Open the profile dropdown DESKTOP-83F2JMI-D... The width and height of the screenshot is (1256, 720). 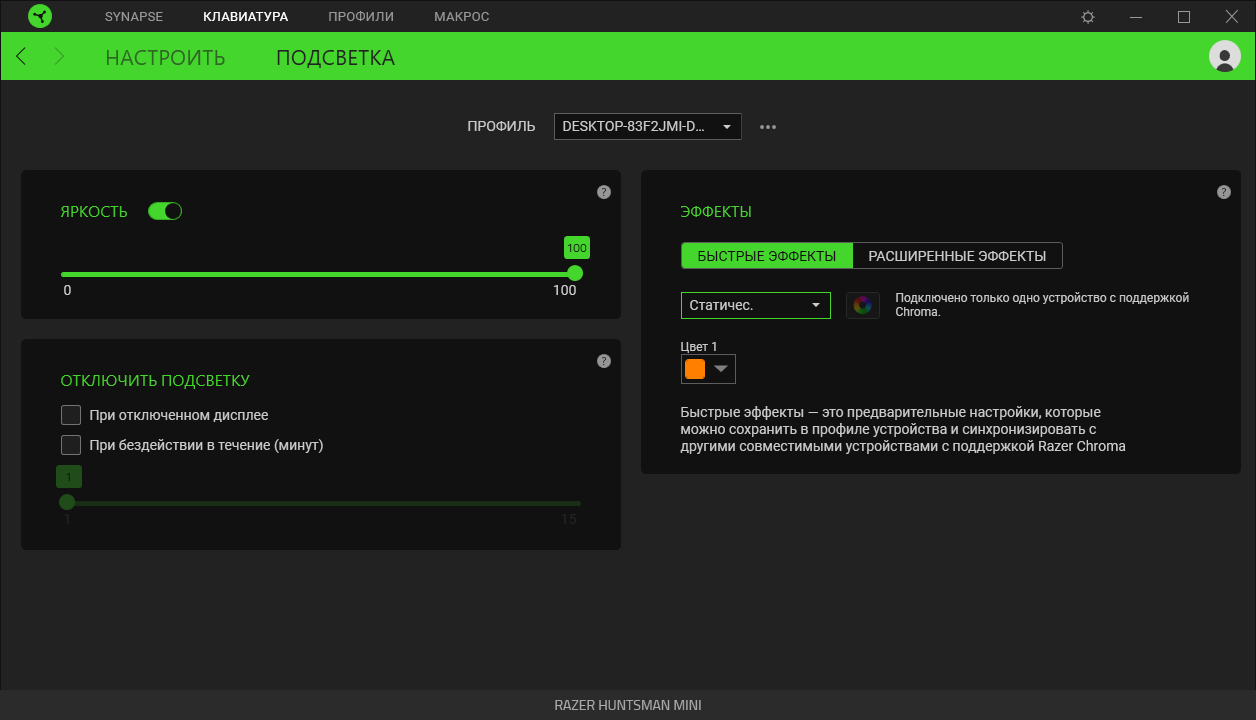tap(648, 127)
